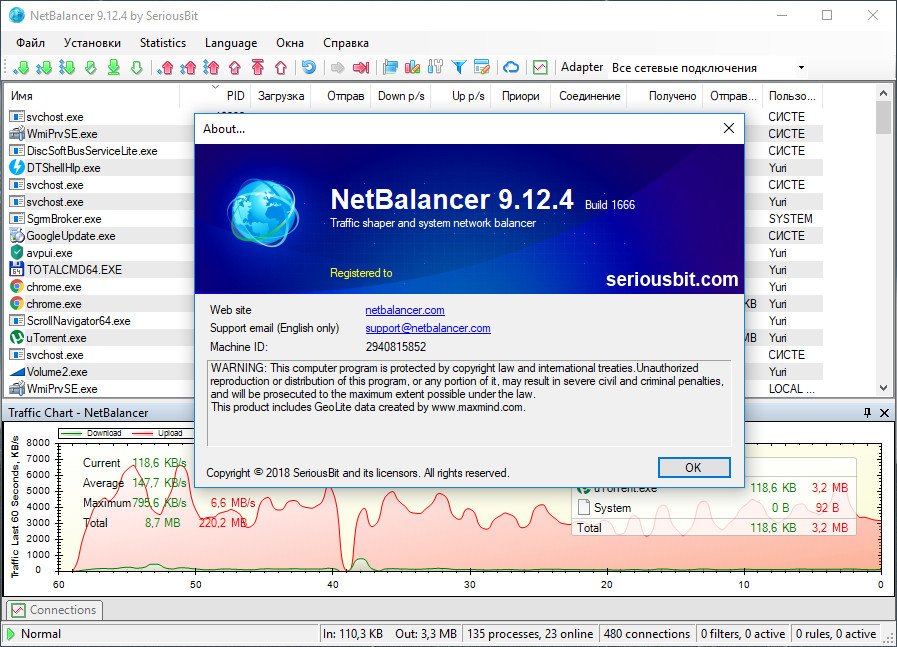The height and width of the screenshot is (647, 897).
Task: Toggle the traffic chart toolbar icon
Action: point(540,68)
